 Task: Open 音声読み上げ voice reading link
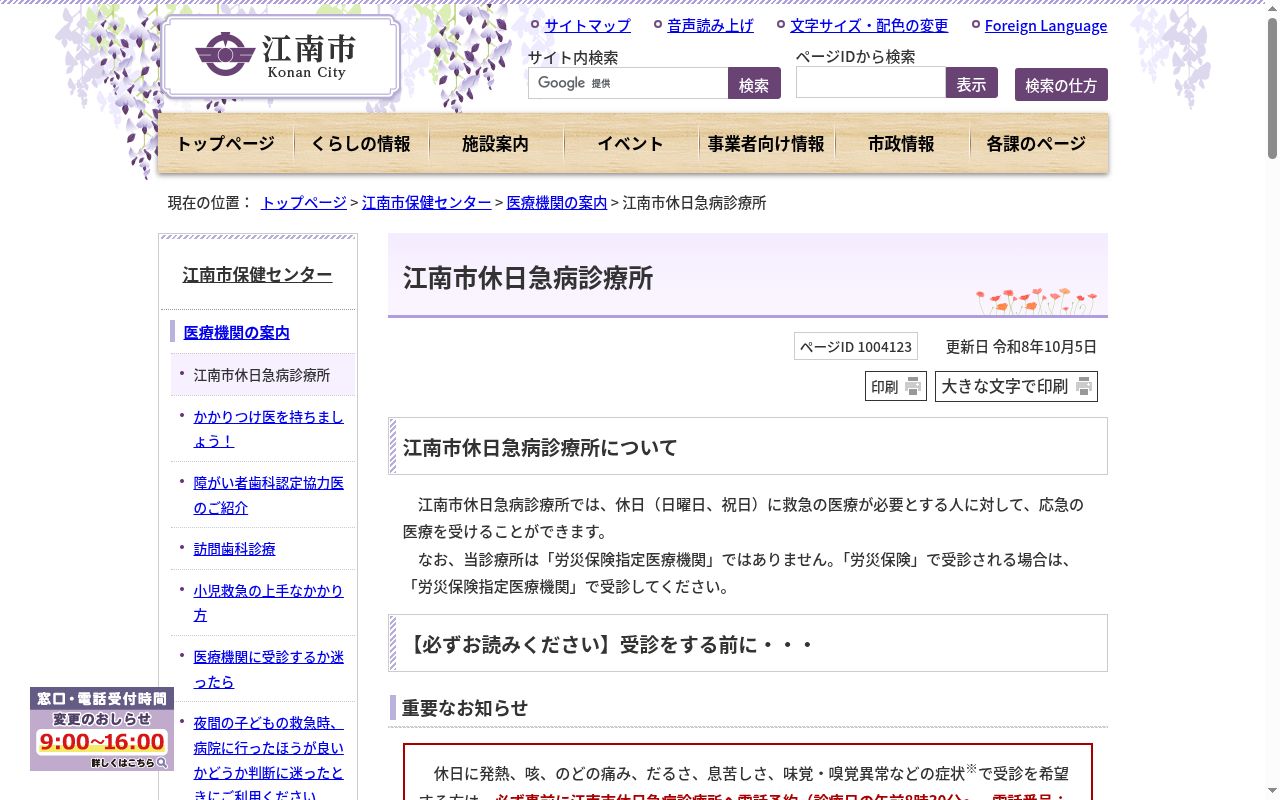tap(710, 26)
